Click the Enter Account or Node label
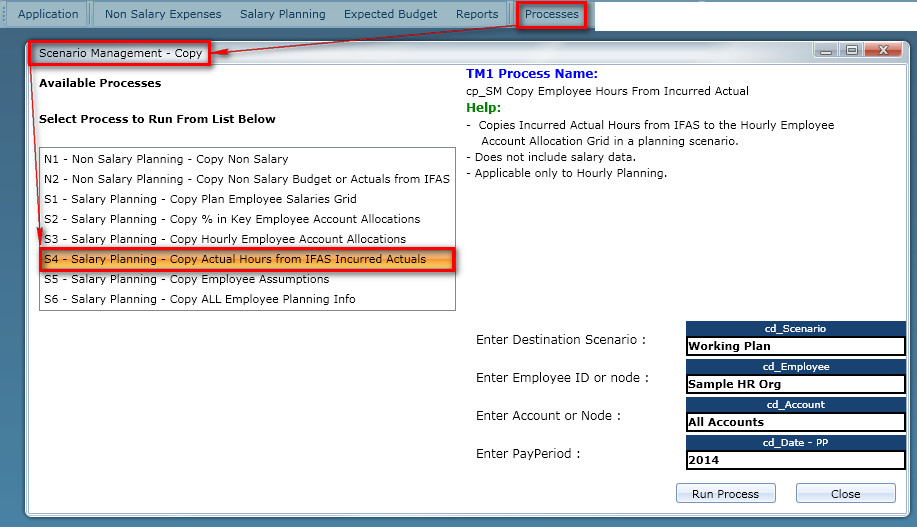The width and height of the screenshot is (917, 527). coord(548,416)
